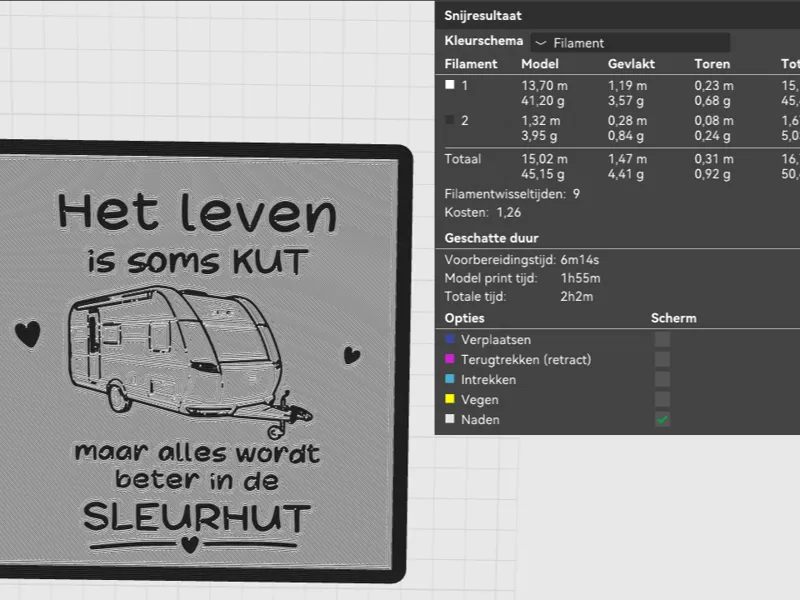Click the large heart left of the caravan
This screenshot has width=800, height=600.
[x=28, y=334]
